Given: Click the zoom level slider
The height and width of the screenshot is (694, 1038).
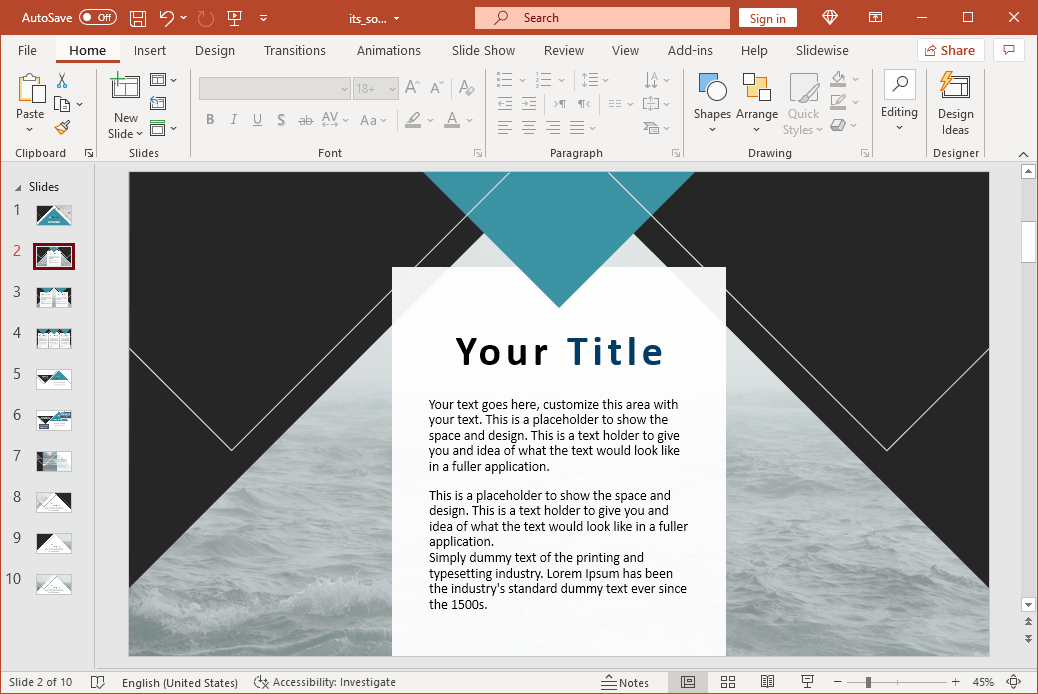Looking at the screenshot, I should point(868,682).
